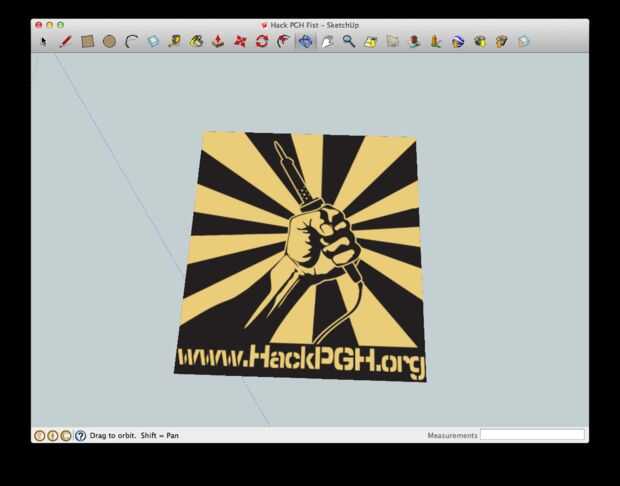Click the 'Drag to orbit. Shift = Pan' text
The image size is (620, 486).
pyautogui.click(x=134, y=435)
